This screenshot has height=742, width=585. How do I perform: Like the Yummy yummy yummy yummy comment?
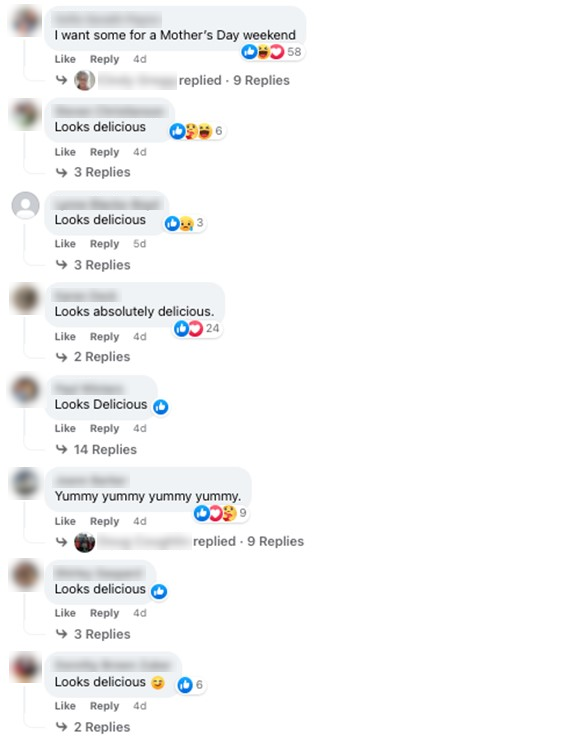pos(65,521)
